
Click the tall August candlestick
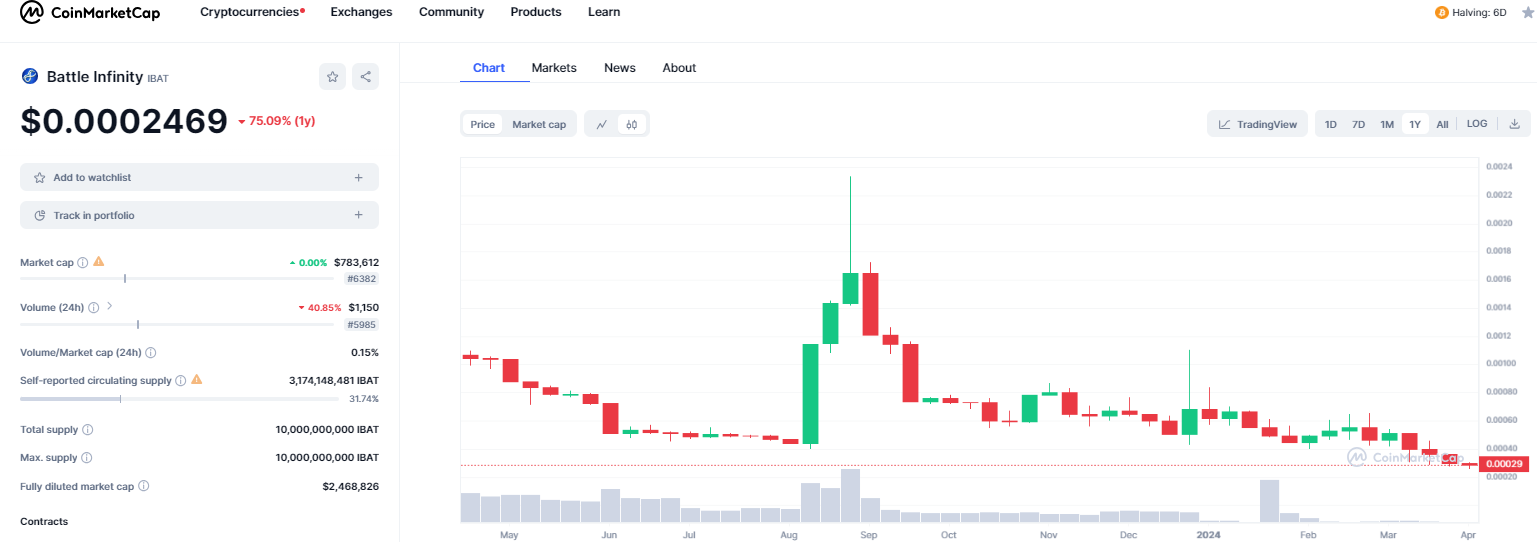(x=810, y=394)
